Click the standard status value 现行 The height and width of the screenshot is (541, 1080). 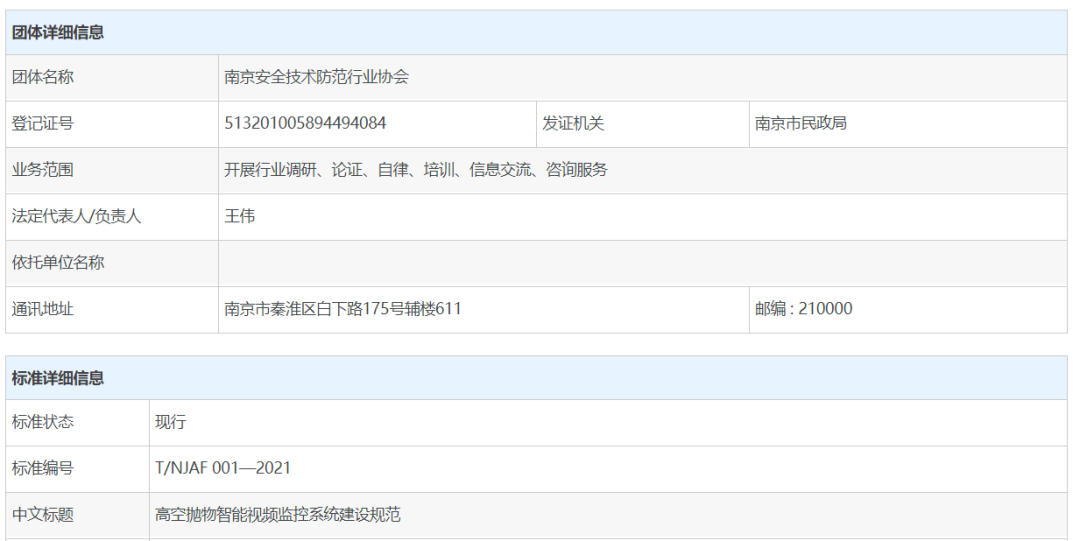tap(170, 422)
